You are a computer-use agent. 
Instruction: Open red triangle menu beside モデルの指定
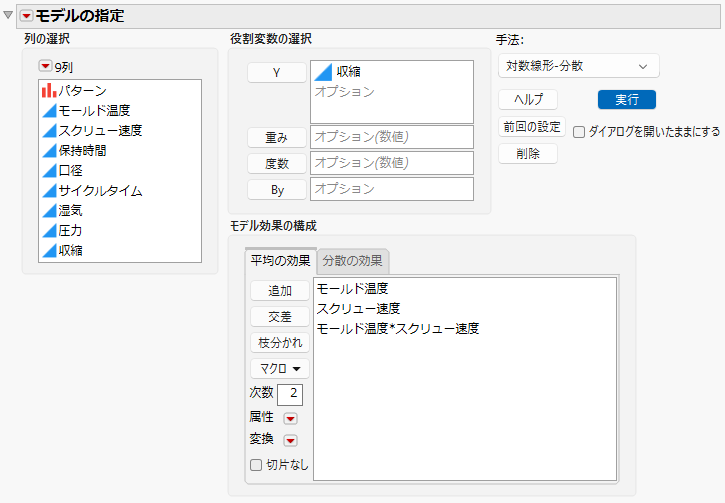click(x=26, y=16)
